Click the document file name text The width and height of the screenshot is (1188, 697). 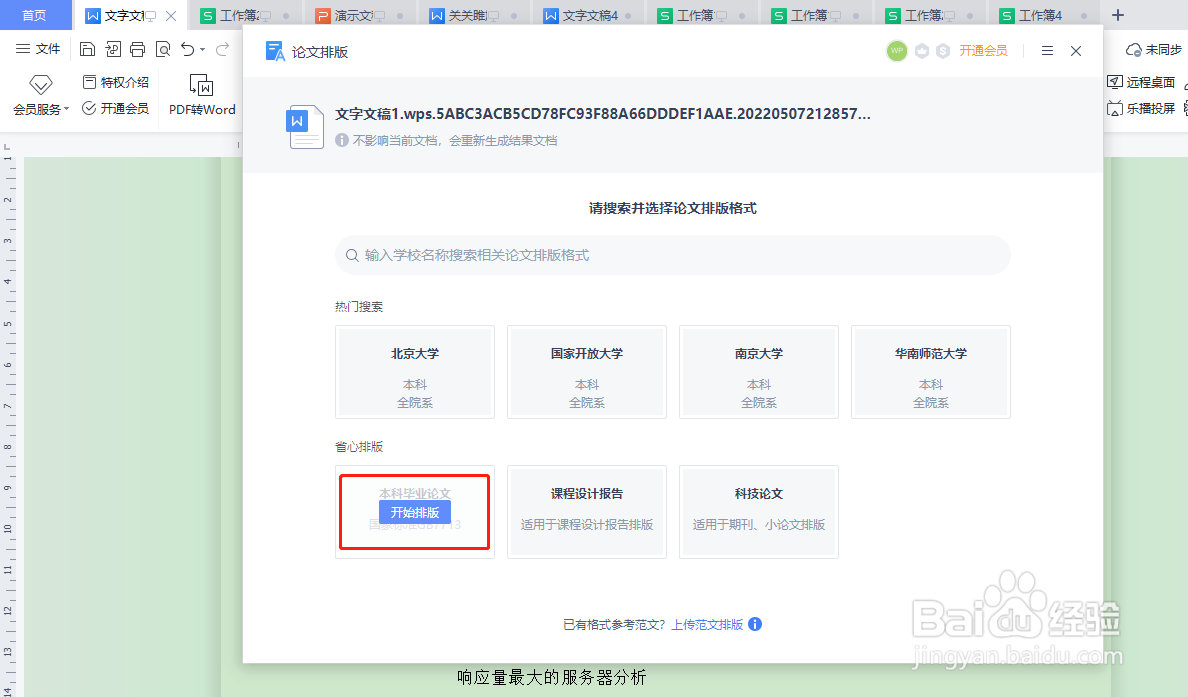click(602, 114)
